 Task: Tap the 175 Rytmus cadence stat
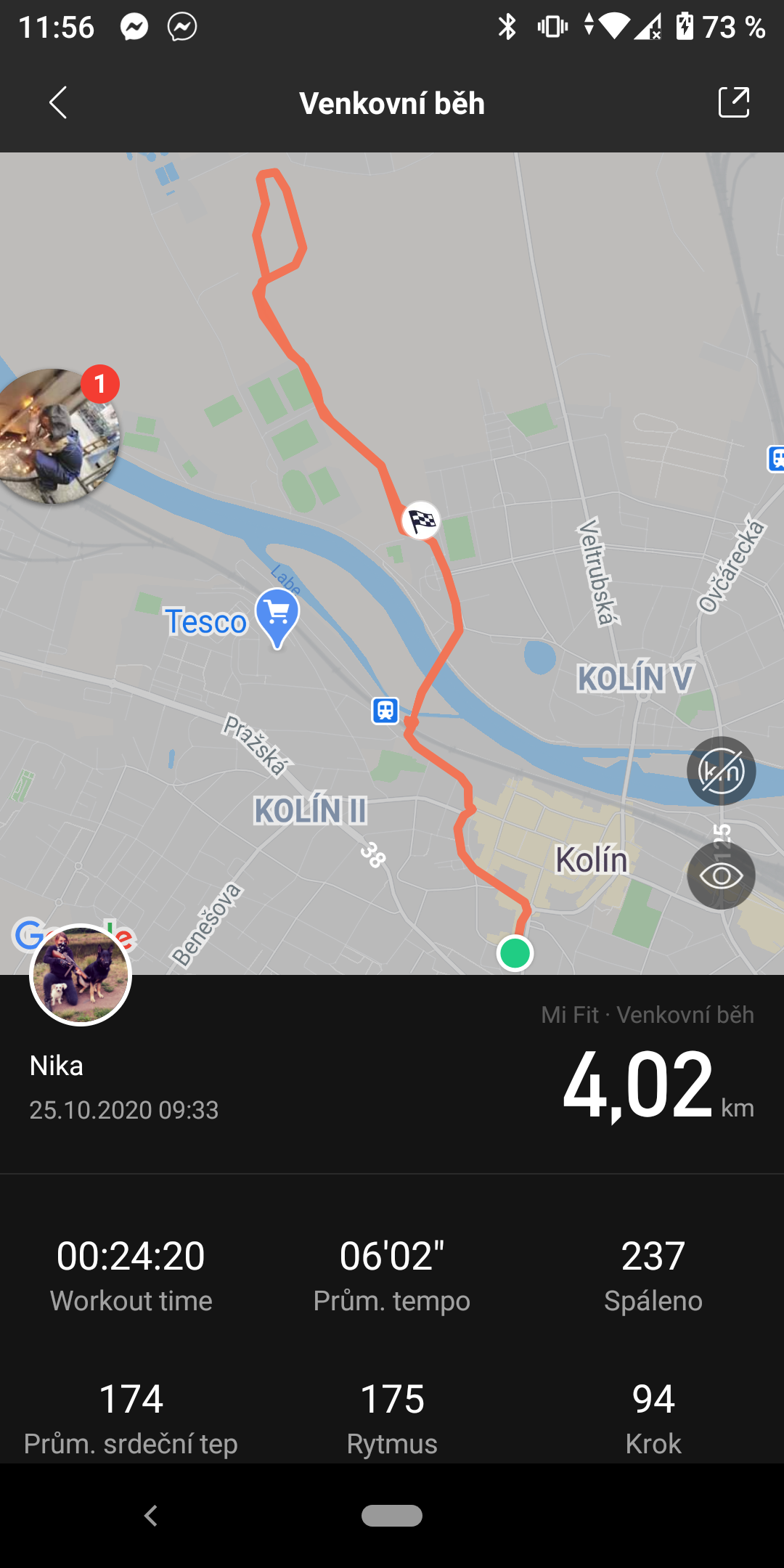coord(392,1419)
